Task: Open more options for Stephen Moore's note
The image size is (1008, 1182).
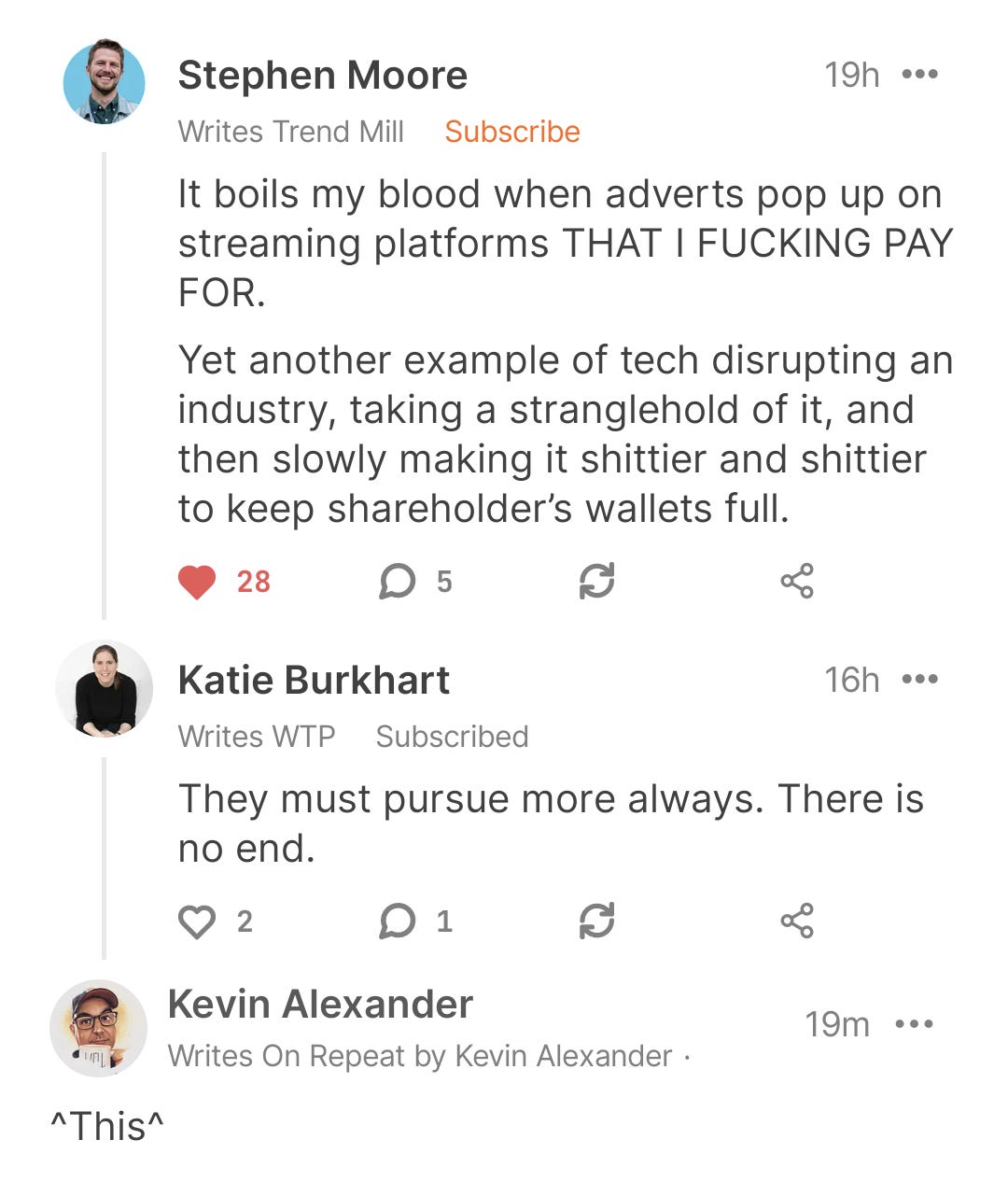Action: pos(920,75)
